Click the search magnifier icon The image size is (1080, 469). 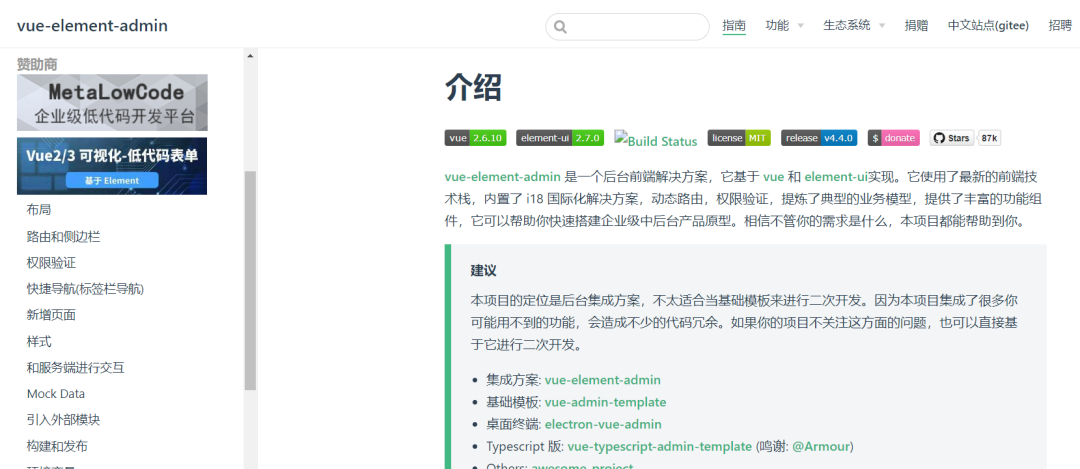(560, 27)
